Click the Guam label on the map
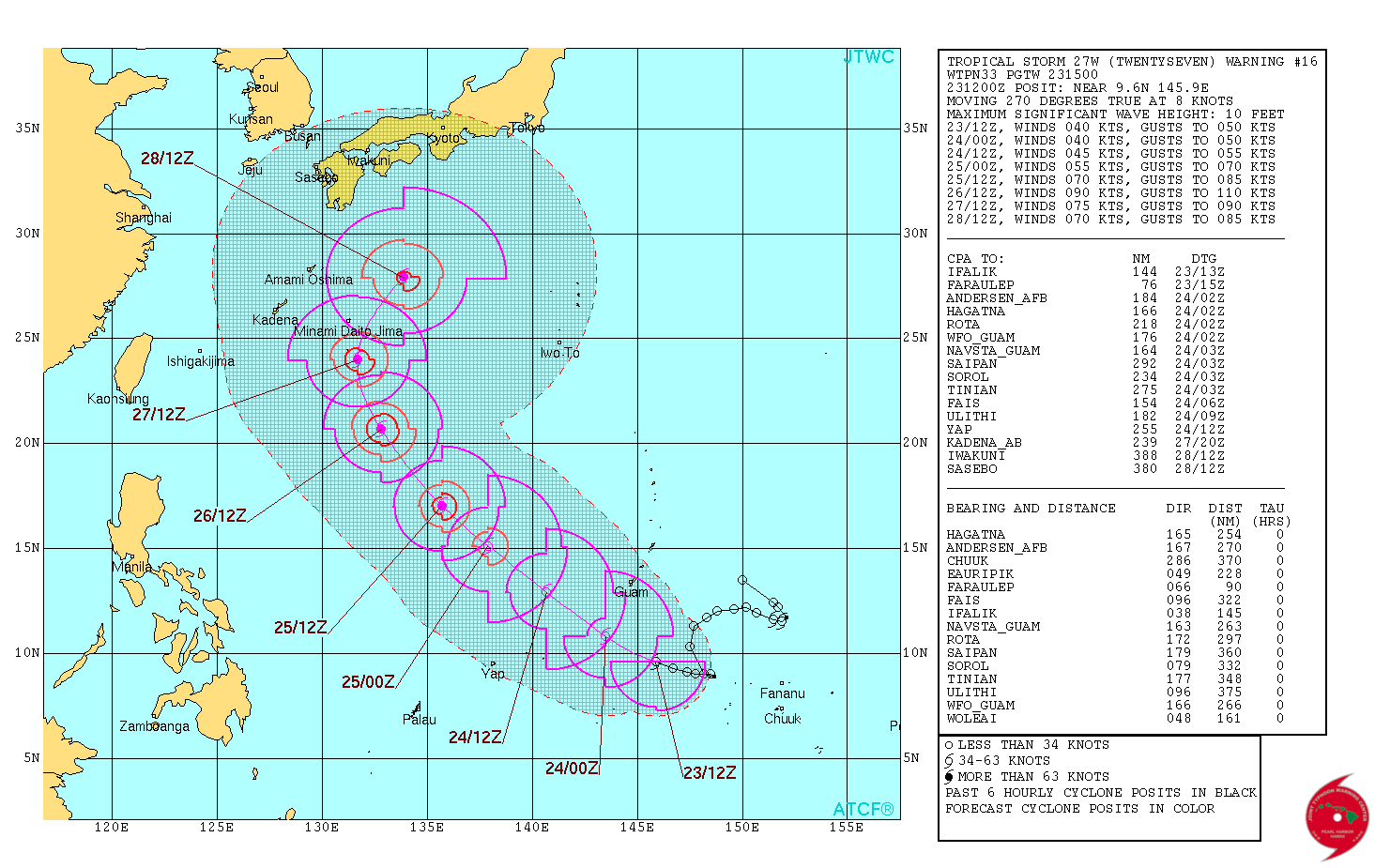The width and height of the screenshot is (1375, 868). click(x=631, y=592)
